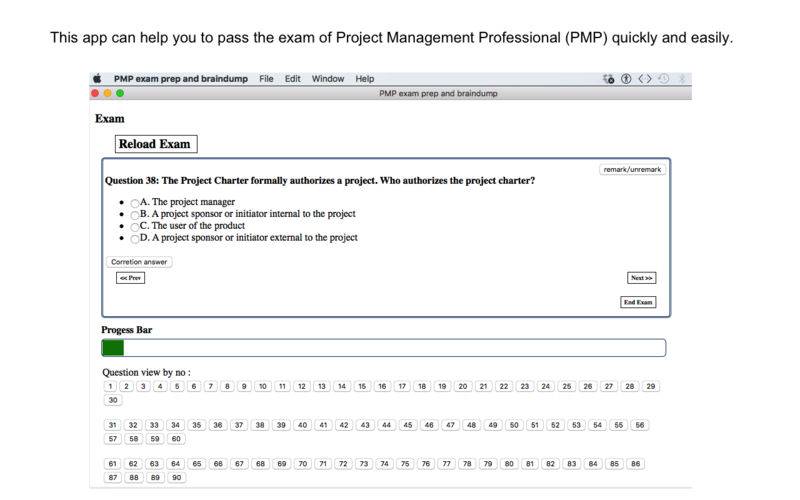Click the code brackets menu bar icon
The height and width of the screenshot is (500, 800).
(x=645, y=79)
